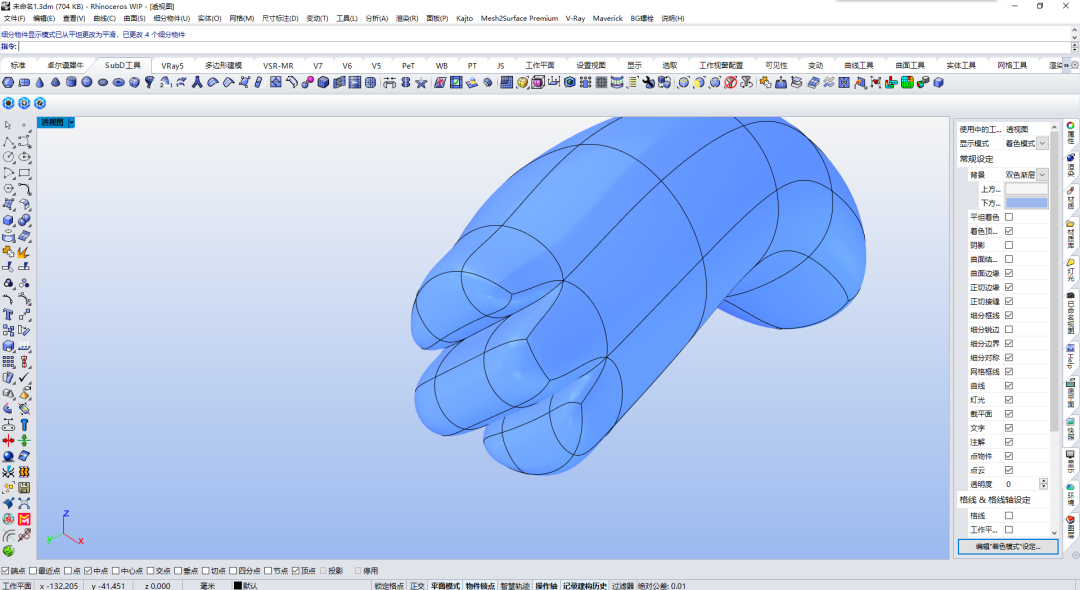Increase the 透明度 value with stepper
Screen dimensions: 1080x590
pyautogui.click(x=1043, y=481)
